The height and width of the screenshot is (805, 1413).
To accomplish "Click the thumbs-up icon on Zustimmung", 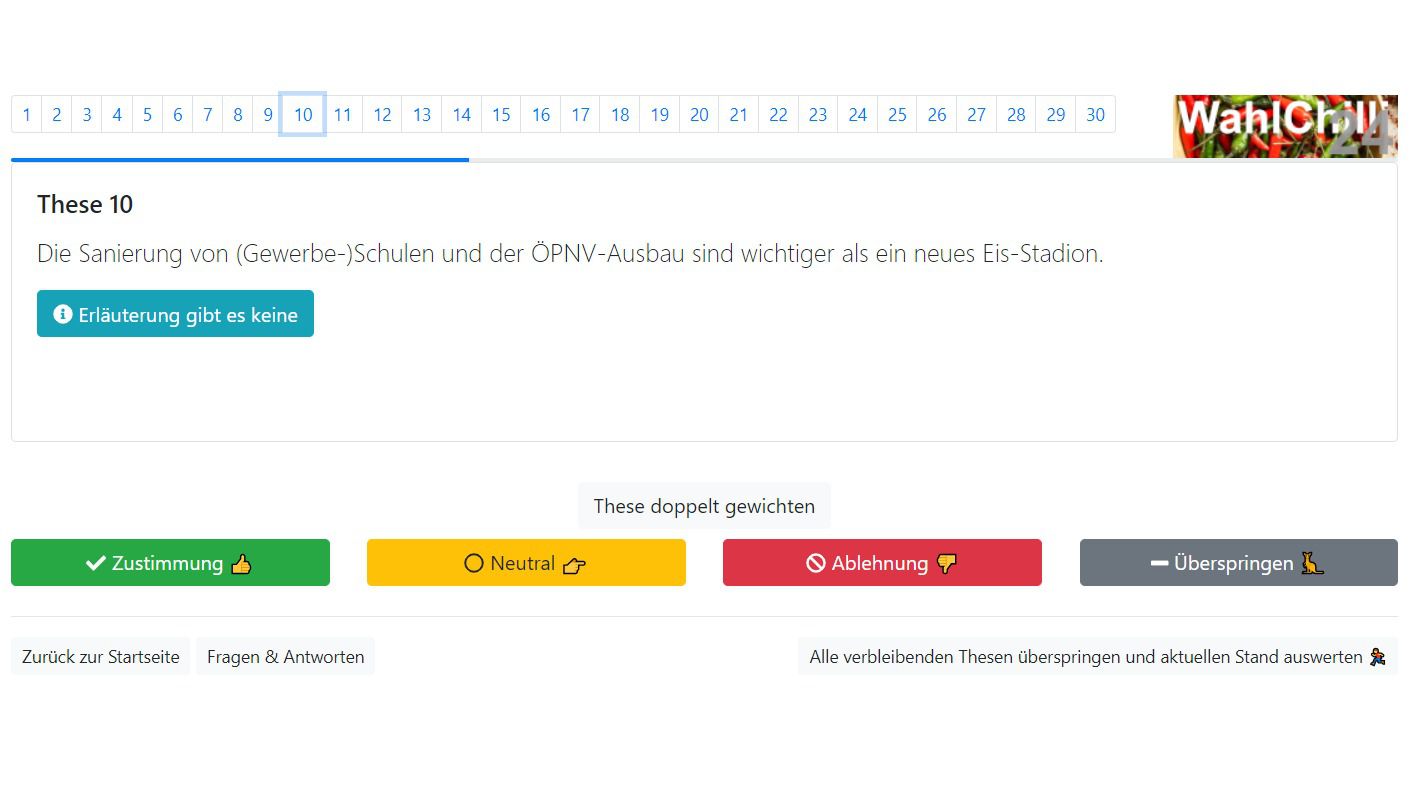I will [241, 564].
